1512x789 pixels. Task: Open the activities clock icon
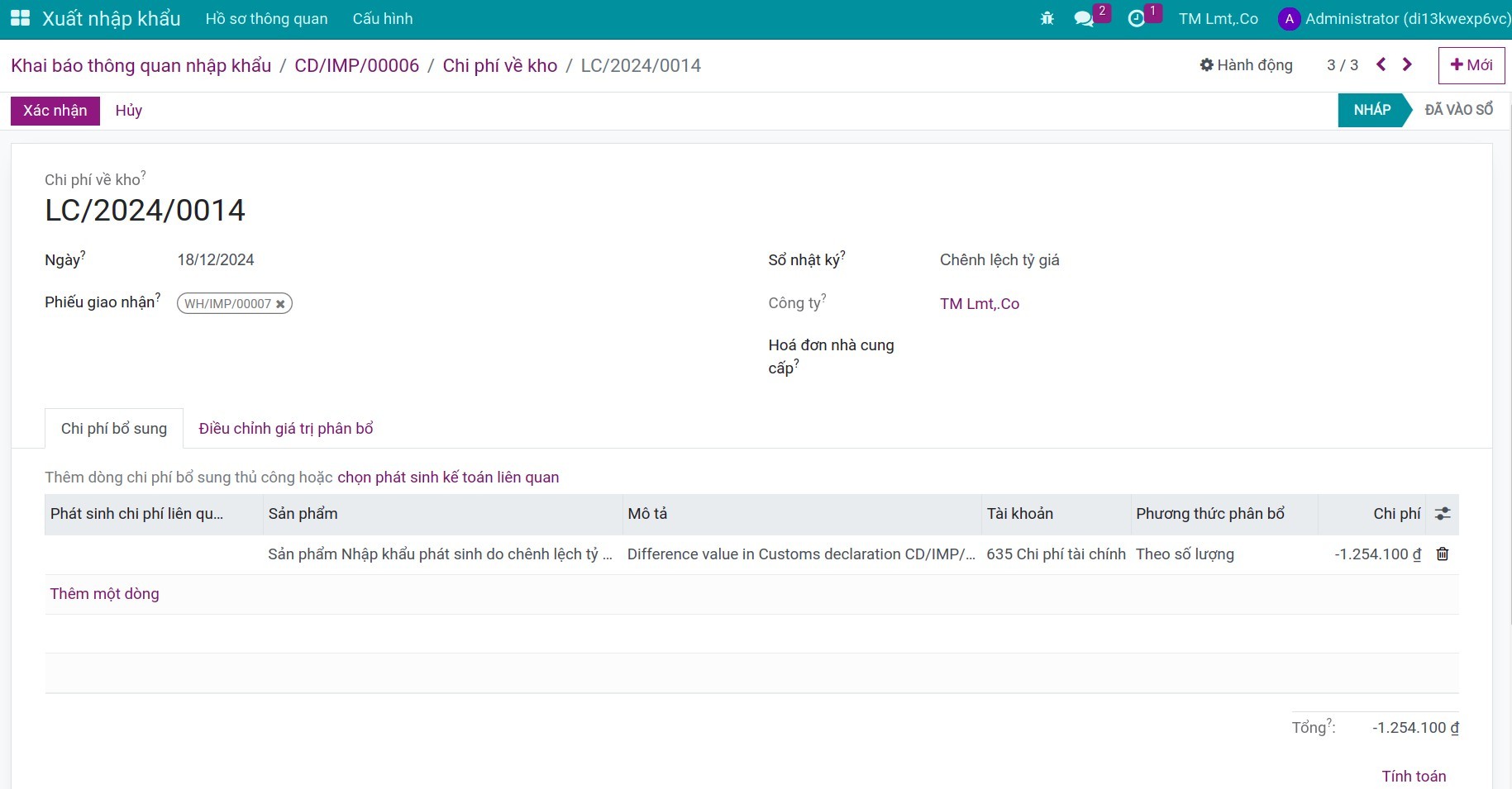point(1137,18)
